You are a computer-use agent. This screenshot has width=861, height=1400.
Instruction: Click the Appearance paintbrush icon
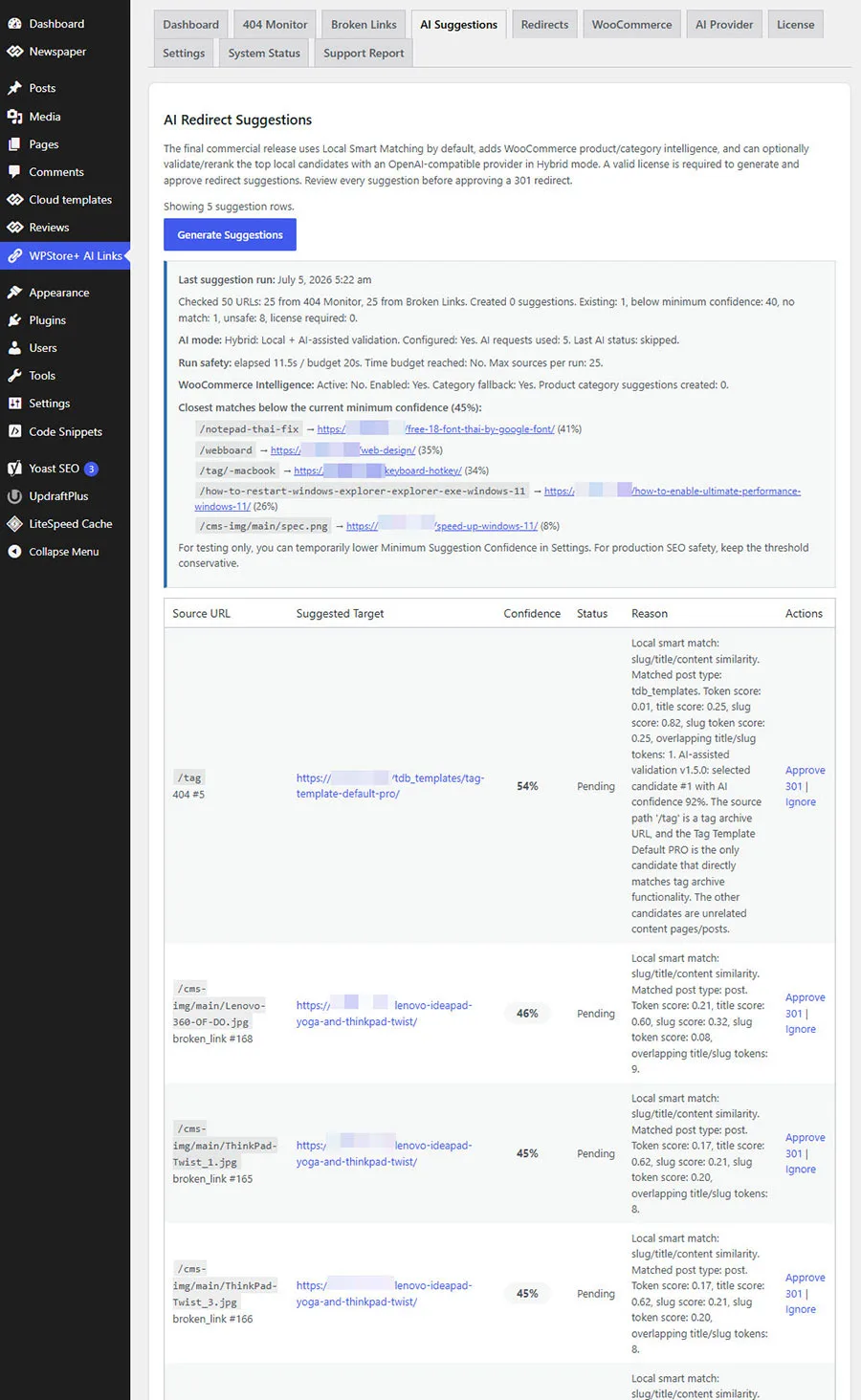click(14, 293)
